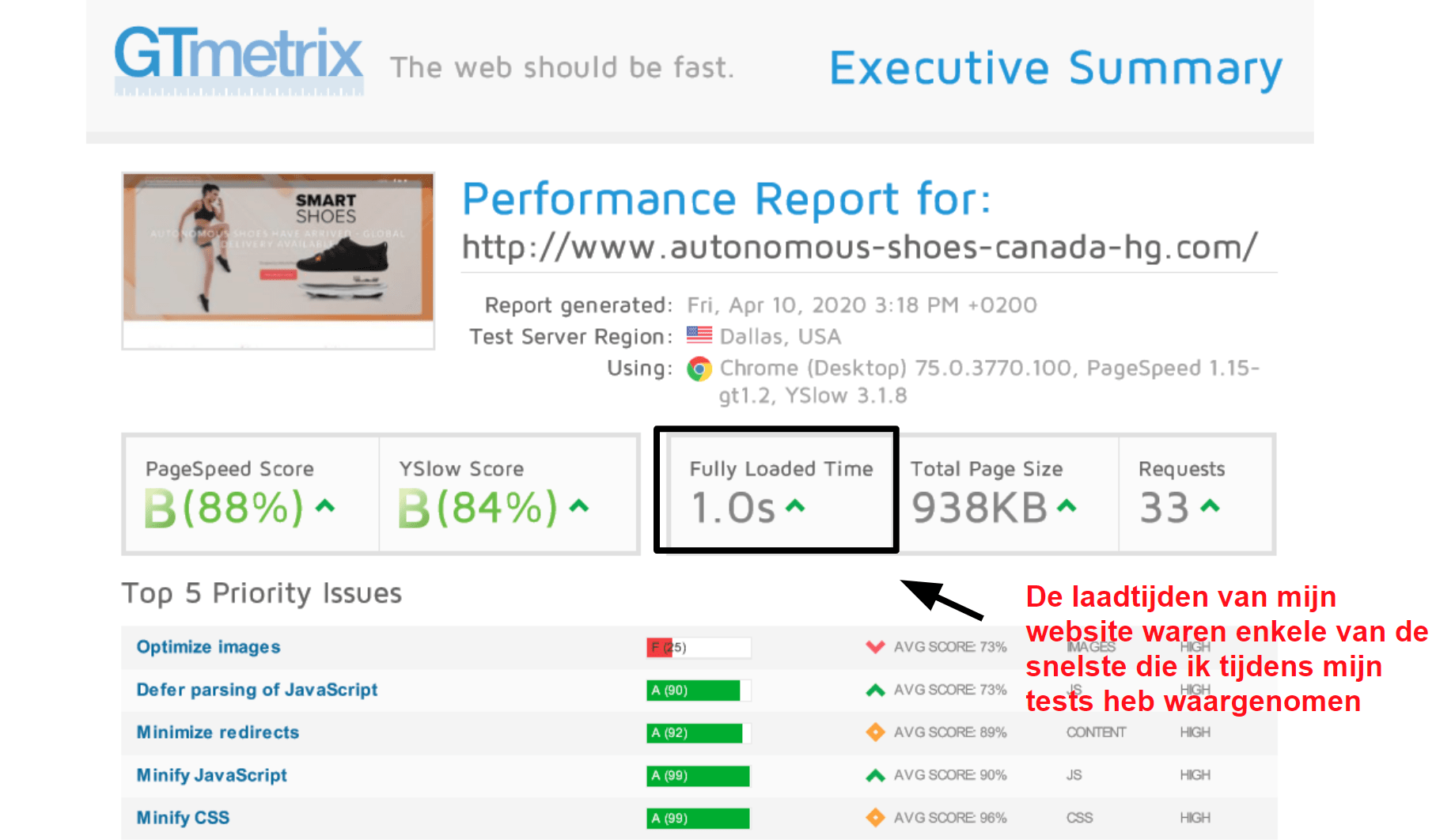
Task: Click HIGH priority in Minify CSS row
Action: click(1195, 818)
